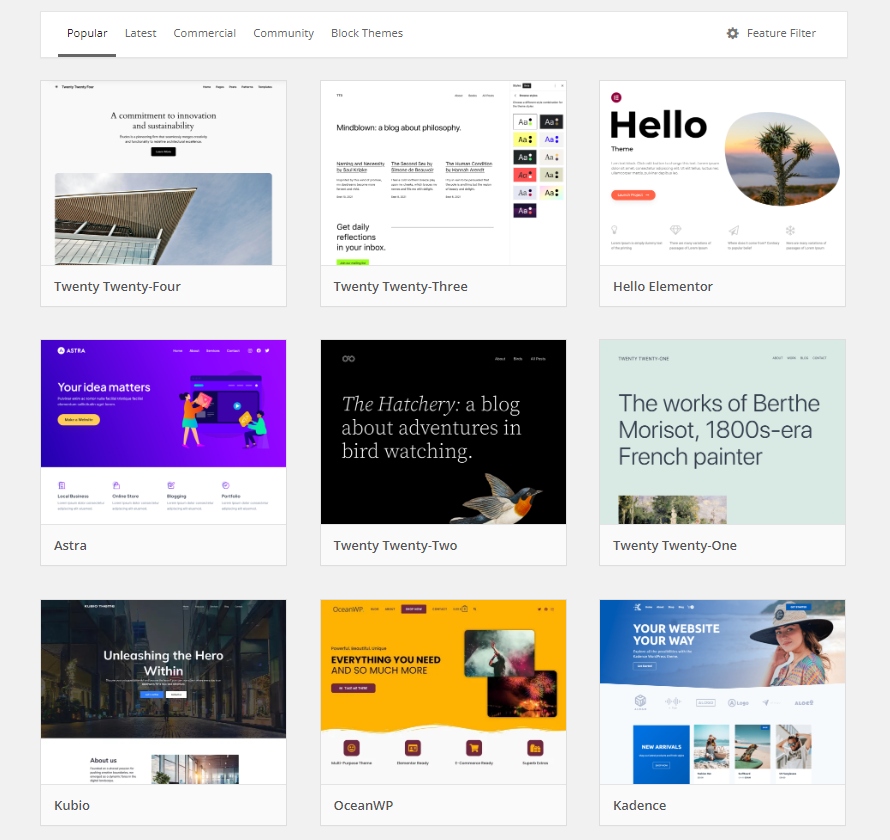The height and width of the screenshot is (840, 890).
Task: Open the Twenty Twenty-Three theme screenshot
Action: click(443, 173)
